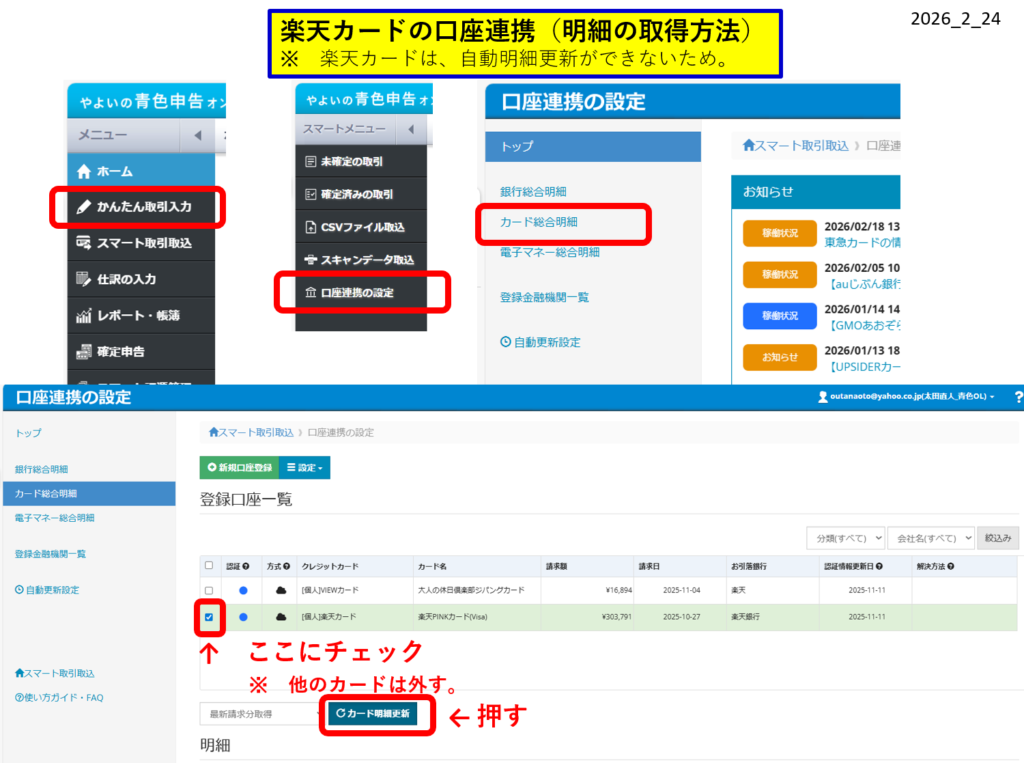This screenshot has height=763, width=1024.
Task: Click the bank icon for 口座連携の設定
Action: pyautogui.click(x=310, y=293)
